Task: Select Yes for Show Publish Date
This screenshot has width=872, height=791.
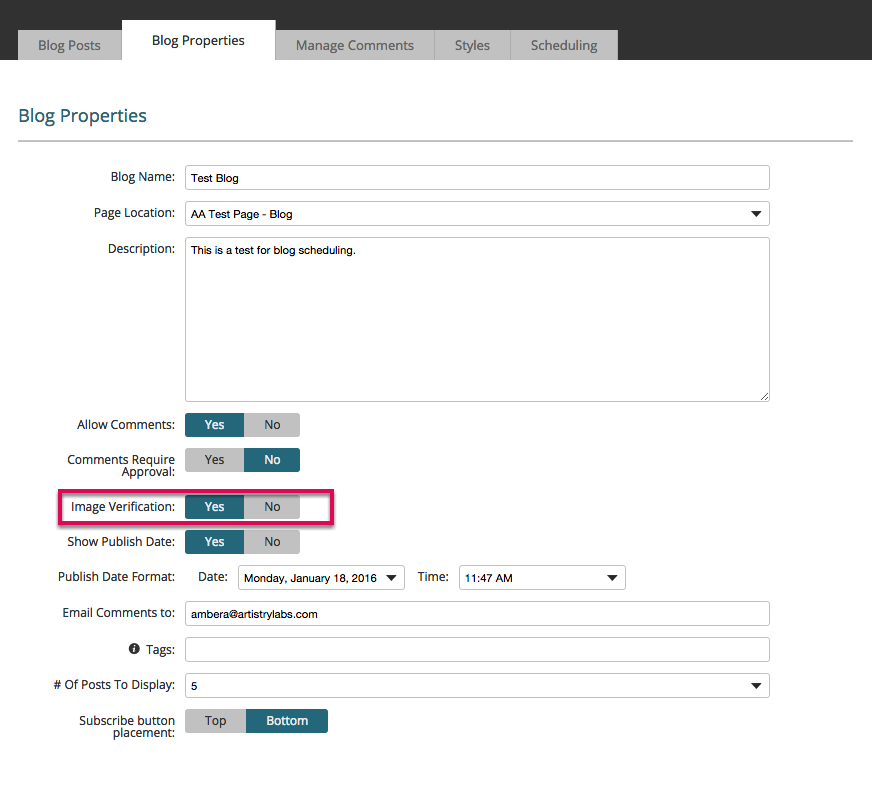Action: pyautogui.click(x=214, y=542)
